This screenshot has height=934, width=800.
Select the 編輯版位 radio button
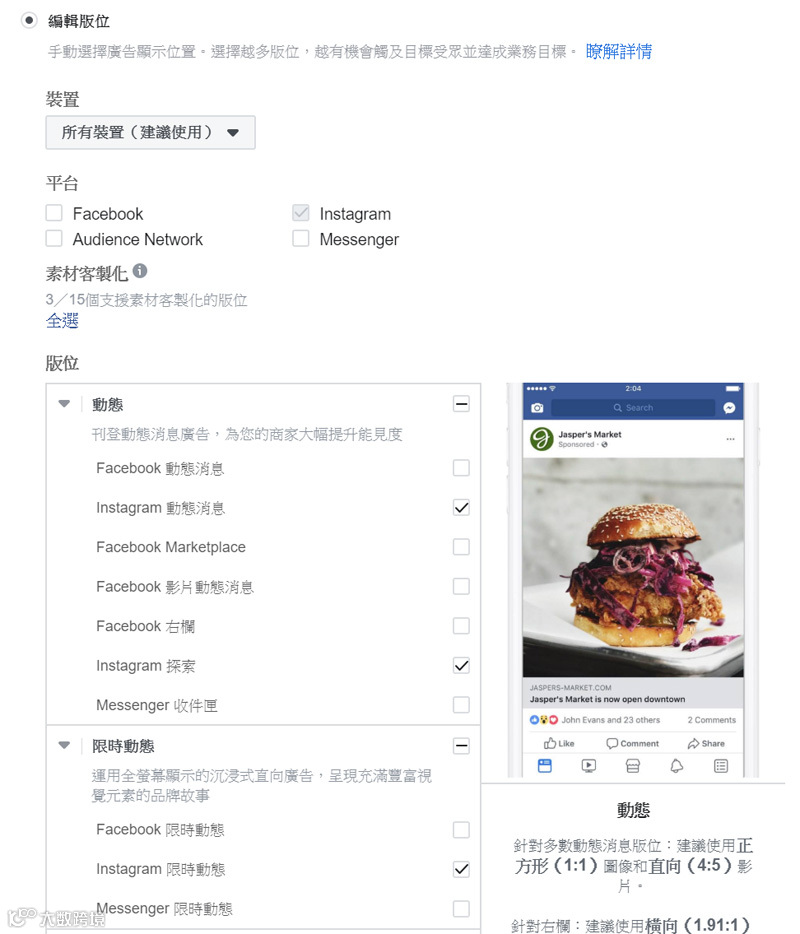[x=28, y=20]
